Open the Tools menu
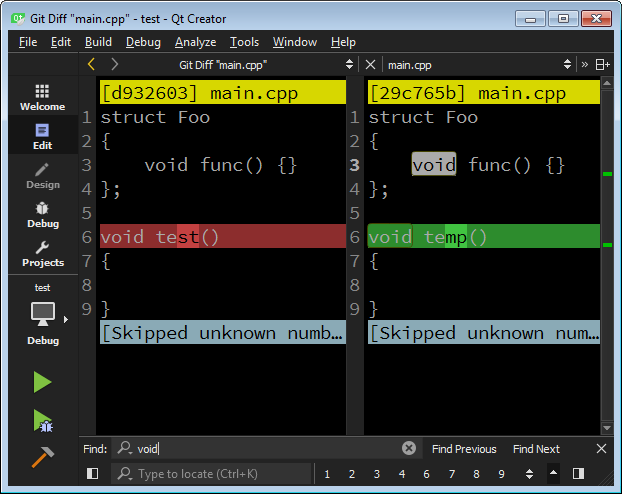 click(x=244, y=42)
